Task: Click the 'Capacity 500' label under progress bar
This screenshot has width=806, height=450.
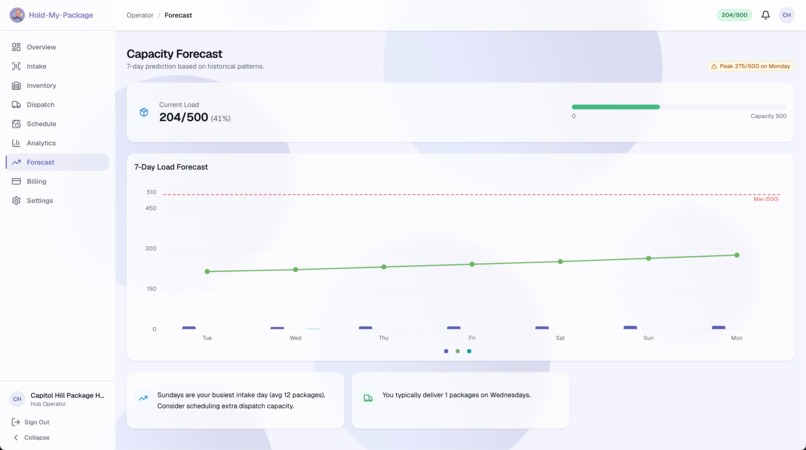Action: point(768,116)
